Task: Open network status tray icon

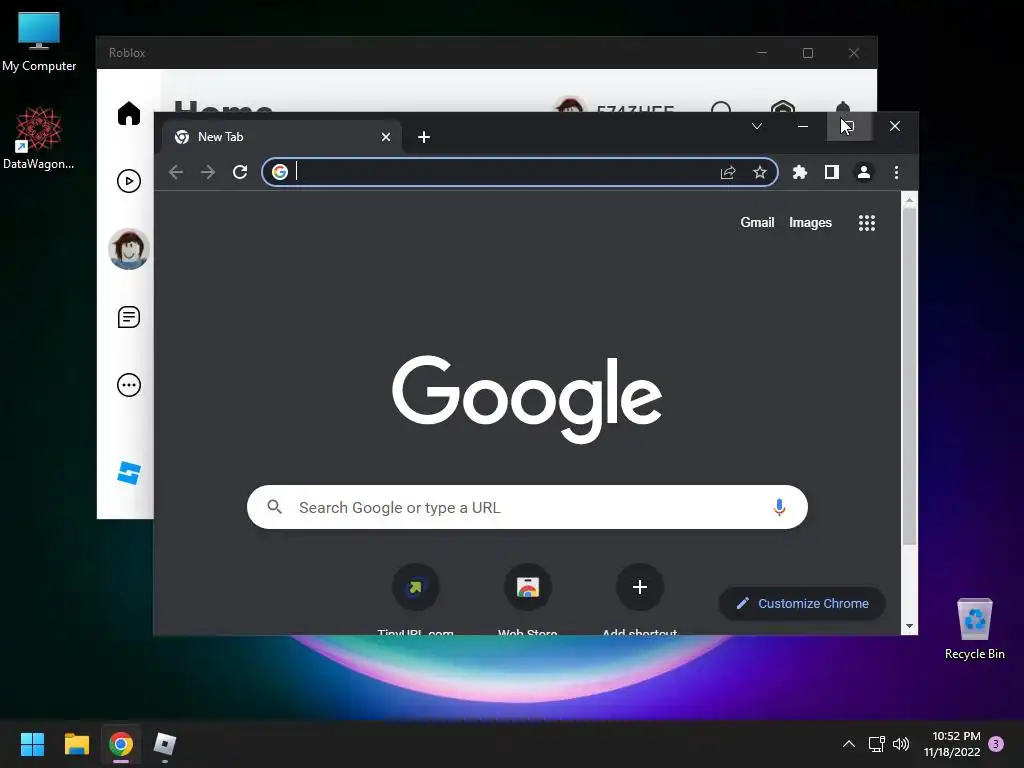Action: [x=876, y=744]
